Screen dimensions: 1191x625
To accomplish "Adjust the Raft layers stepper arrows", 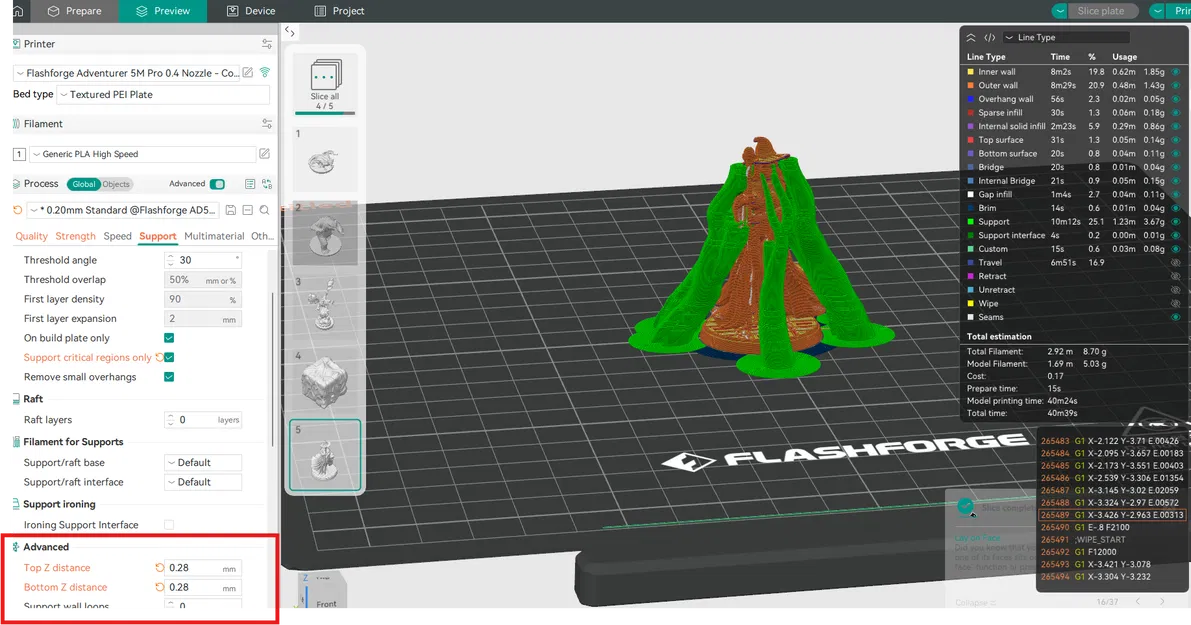I will [x=170, y=420].
